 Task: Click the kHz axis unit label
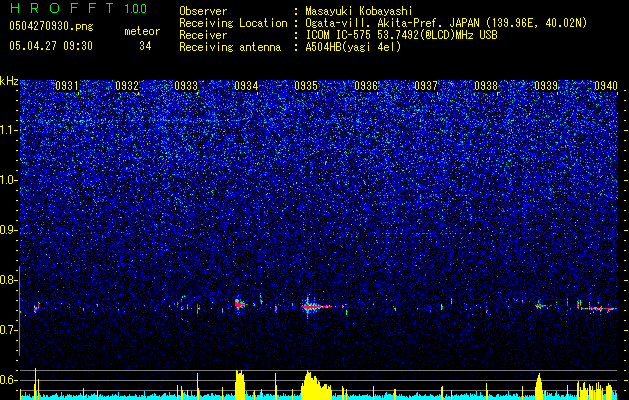tap(9, 81)
